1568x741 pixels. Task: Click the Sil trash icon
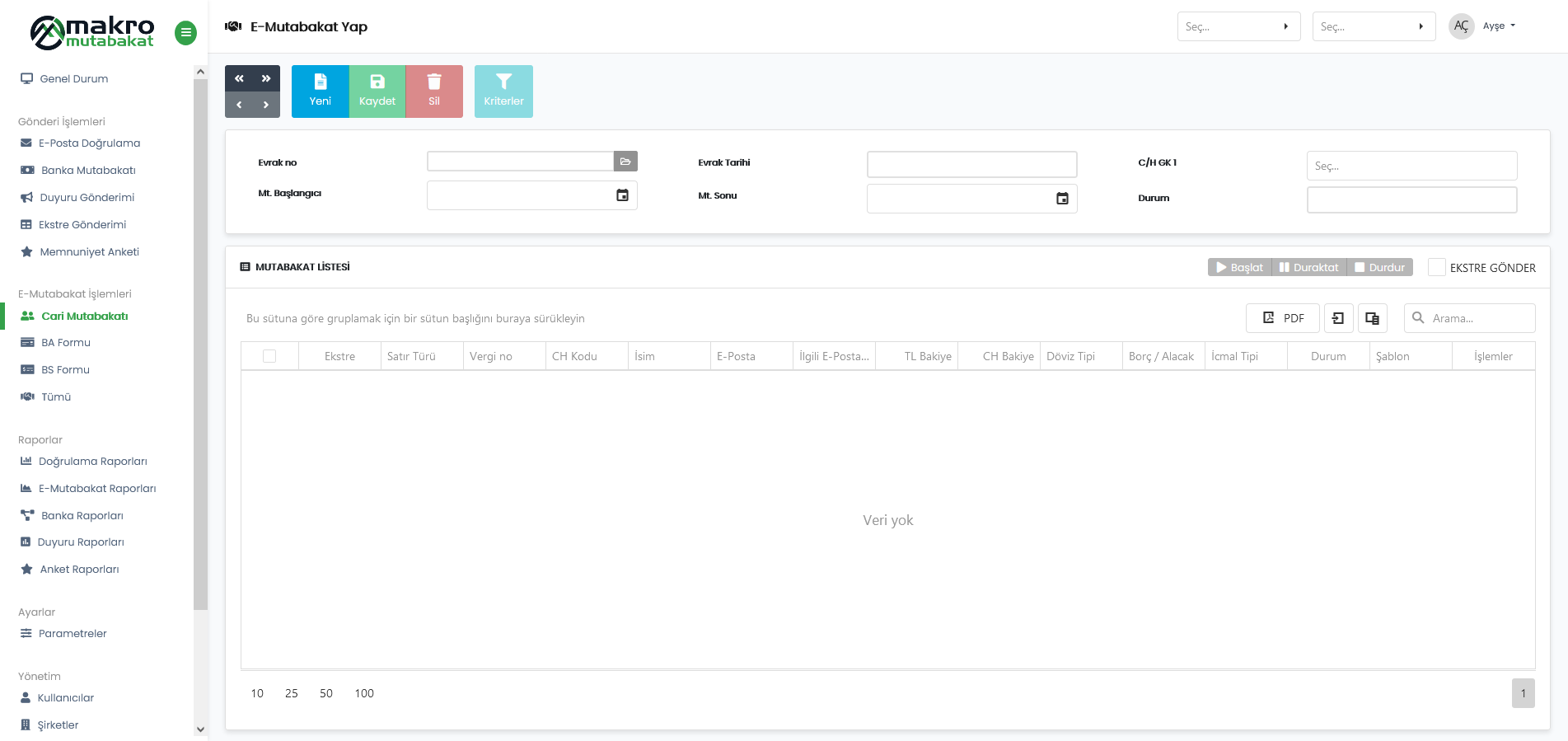pyautogui.click(x=434, y=82)
